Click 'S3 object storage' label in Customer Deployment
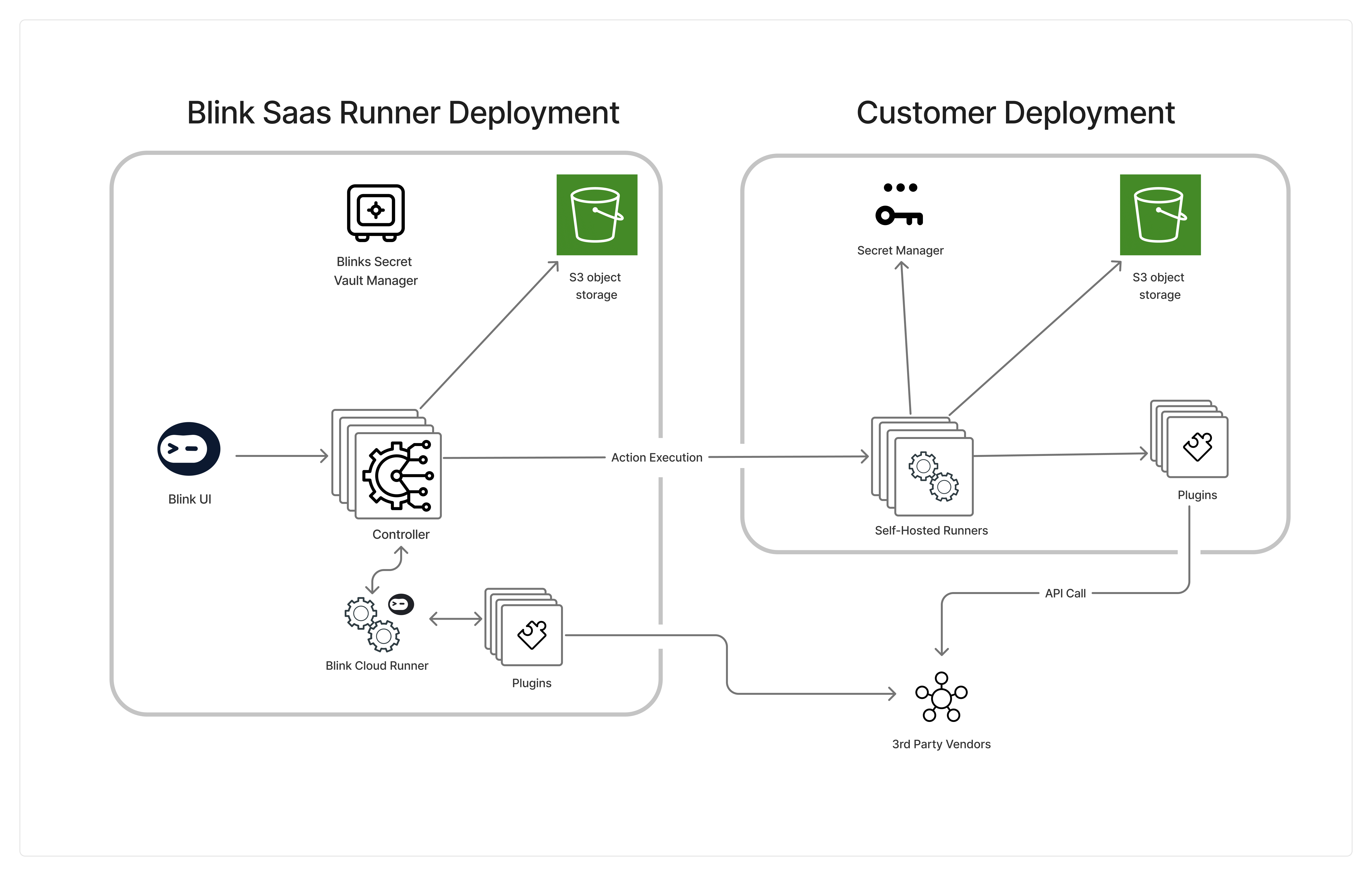Viewport: 1372px width, 876px height. pos(1159,286)
